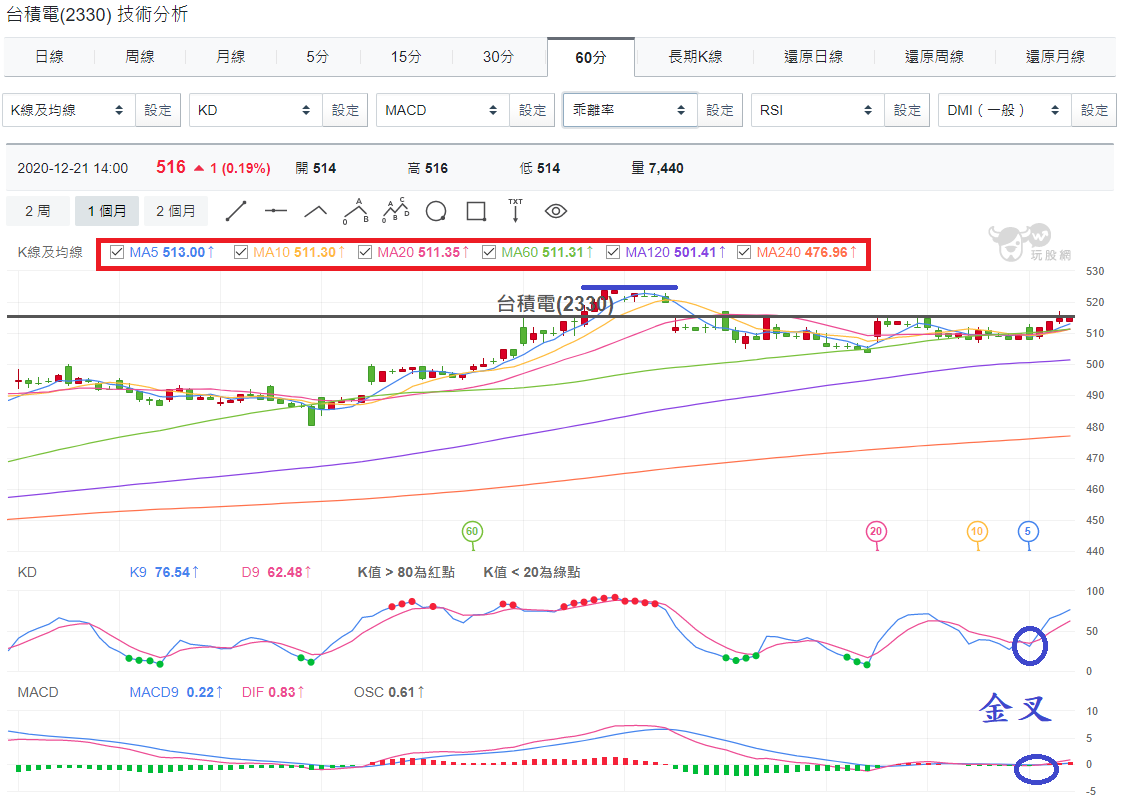This screenshot has width=1126, height=797.
Task: Click 設定 next to K線及均線 dropdown
Action: (x=158, y=110)
